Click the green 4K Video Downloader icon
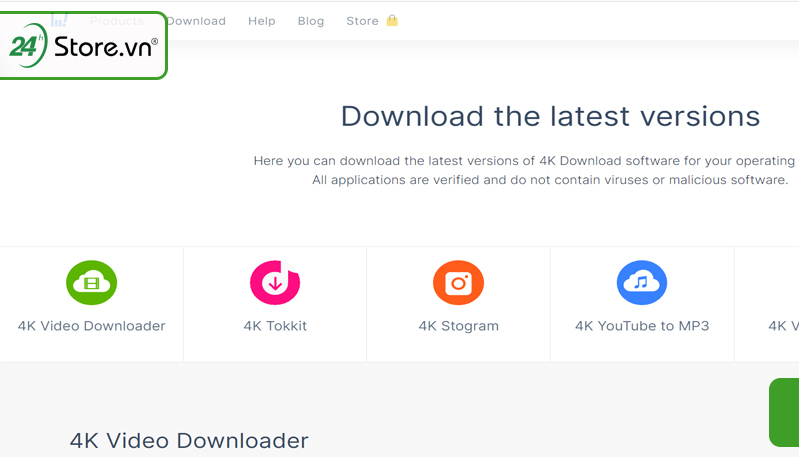 pyautogui.click(x=92, y=283)
